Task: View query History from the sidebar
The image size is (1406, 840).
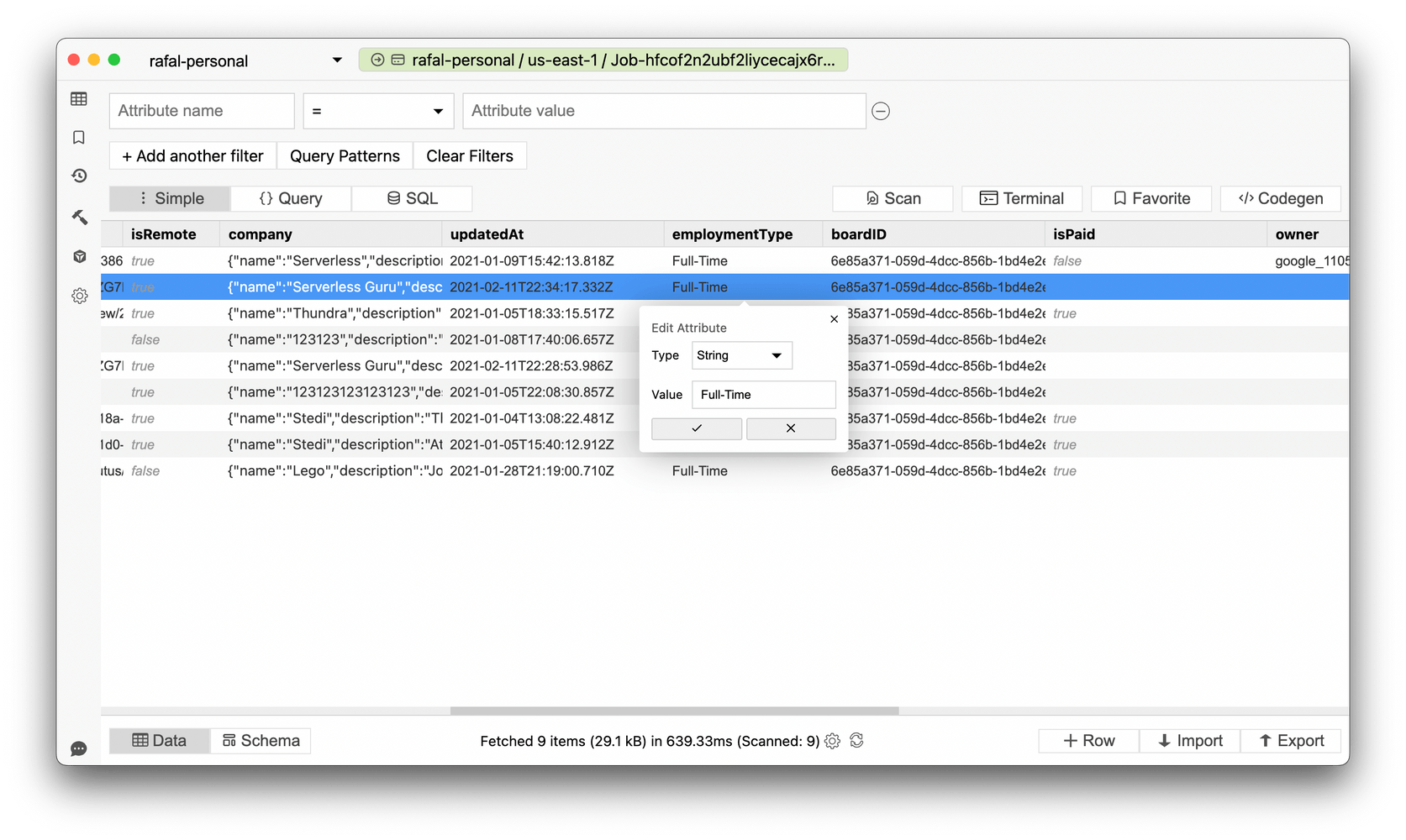Action: pos(78,176)
